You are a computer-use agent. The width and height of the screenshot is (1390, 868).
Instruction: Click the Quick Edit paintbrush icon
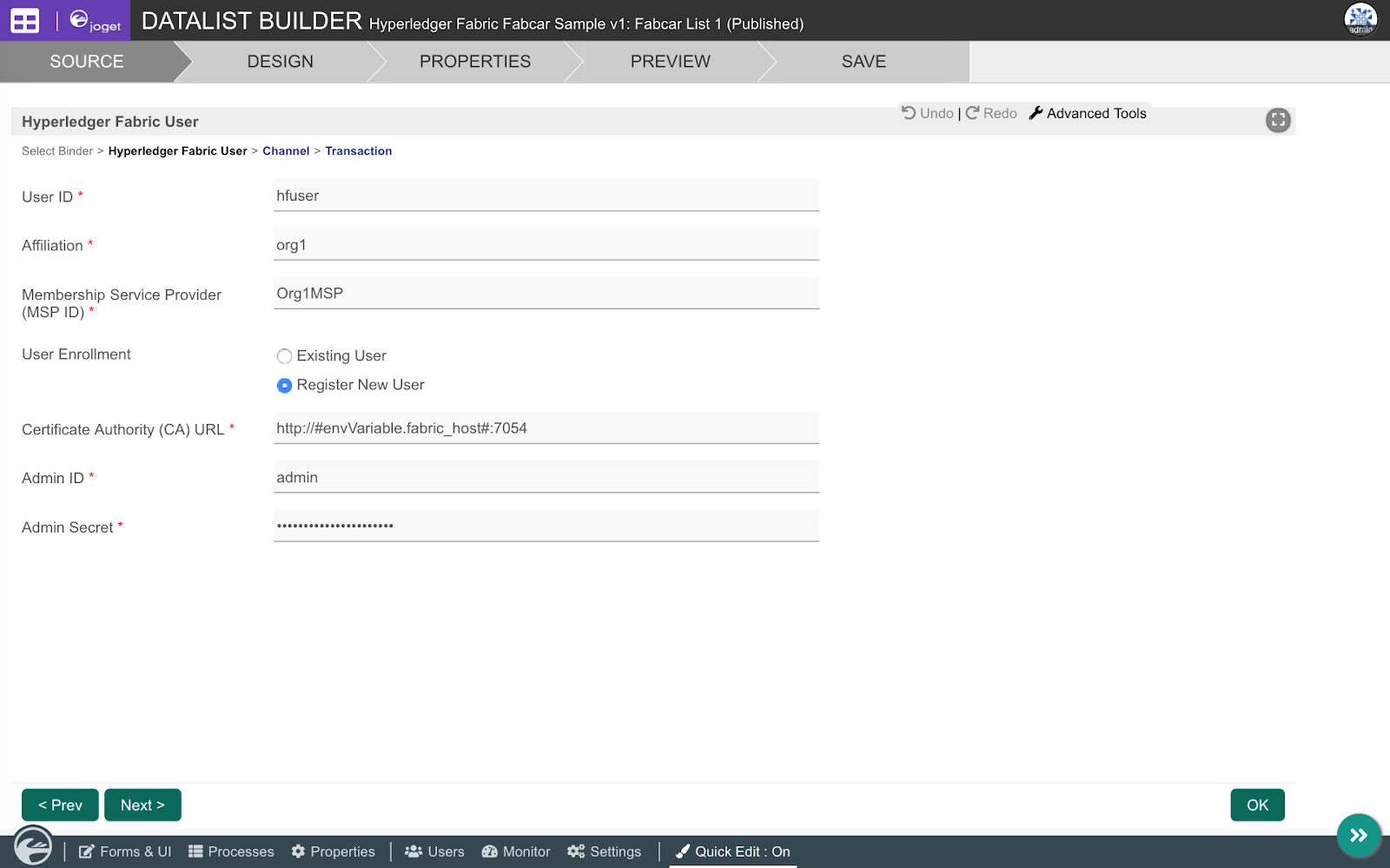[x=683, y=851]
